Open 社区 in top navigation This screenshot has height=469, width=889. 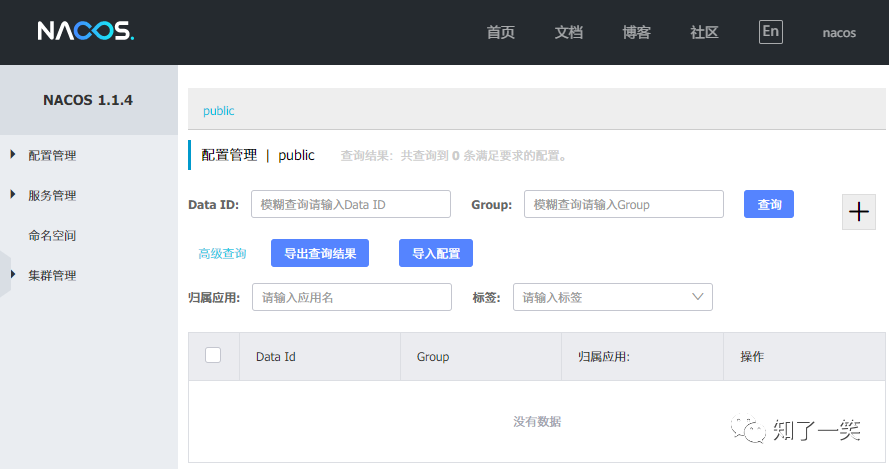pyautogui.click(x=704, y=32)
